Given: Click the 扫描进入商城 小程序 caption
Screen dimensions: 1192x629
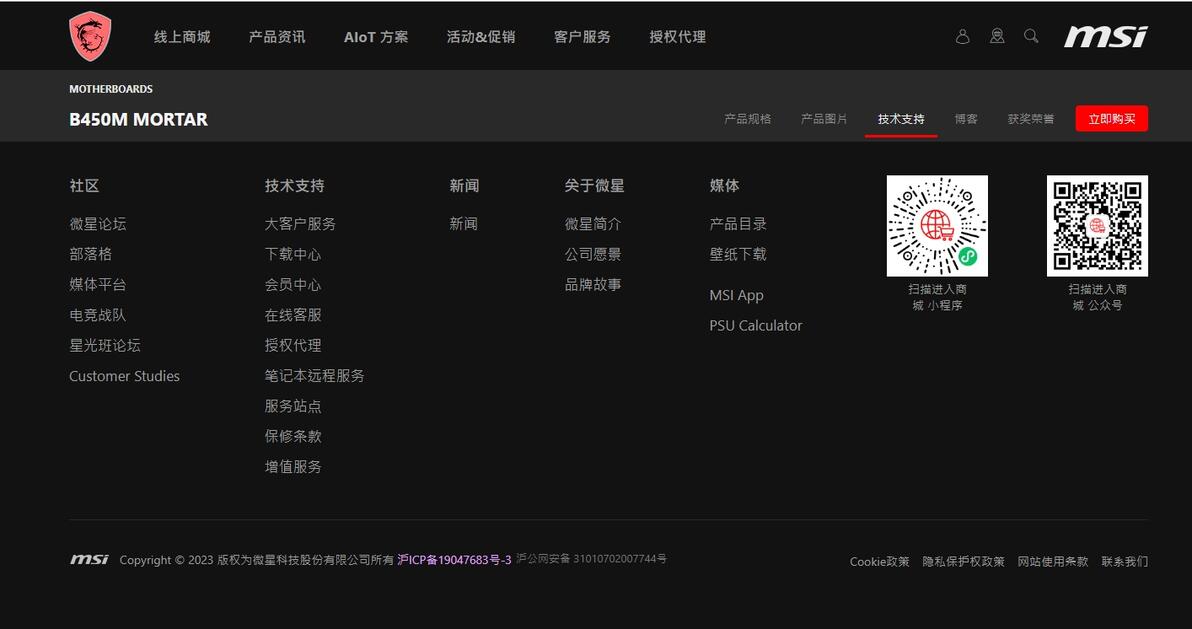Looking at the screenshot, I should pyautogui.click(x=937, y=297).
